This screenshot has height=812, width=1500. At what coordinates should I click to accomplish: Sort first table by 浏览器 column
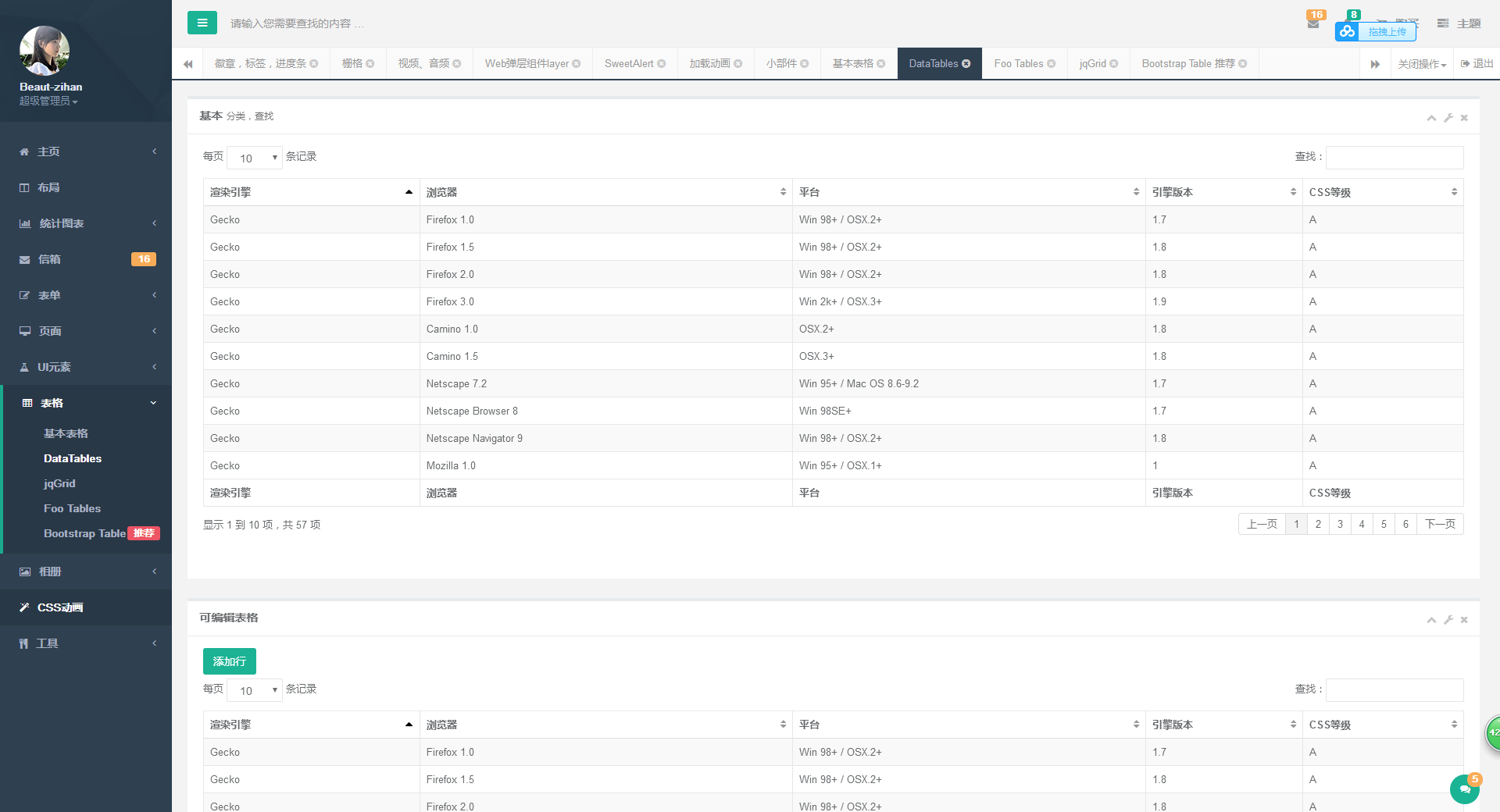click(605, 192)
